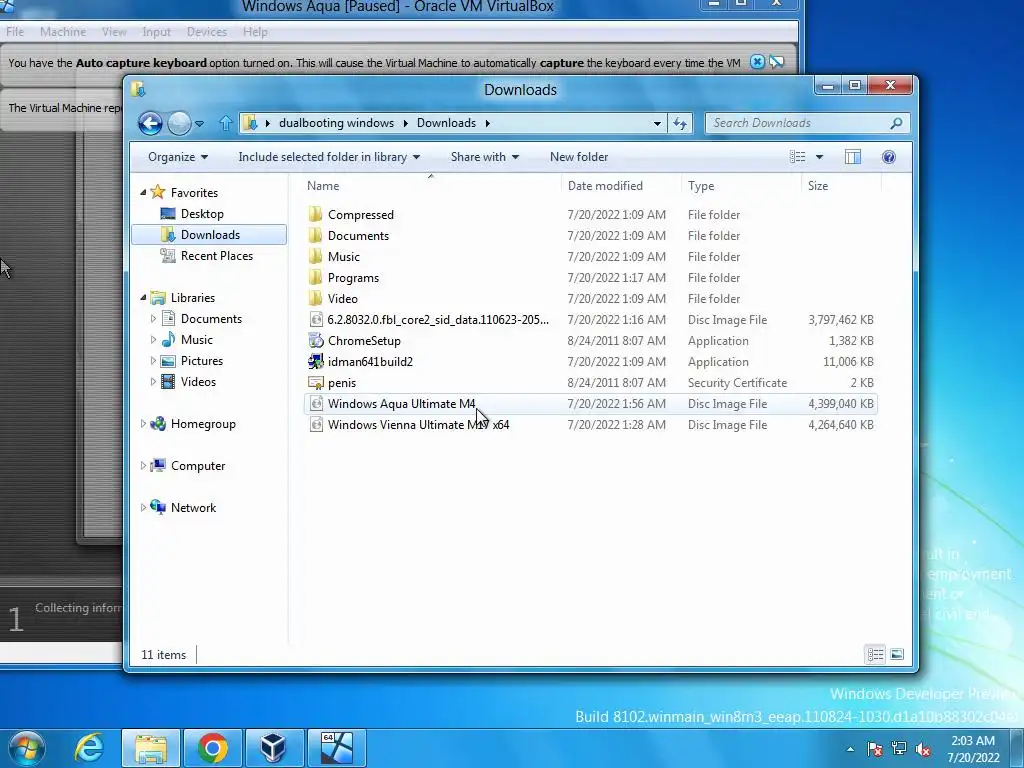
Task: Collapse the Favorites group
Action: 143,192
